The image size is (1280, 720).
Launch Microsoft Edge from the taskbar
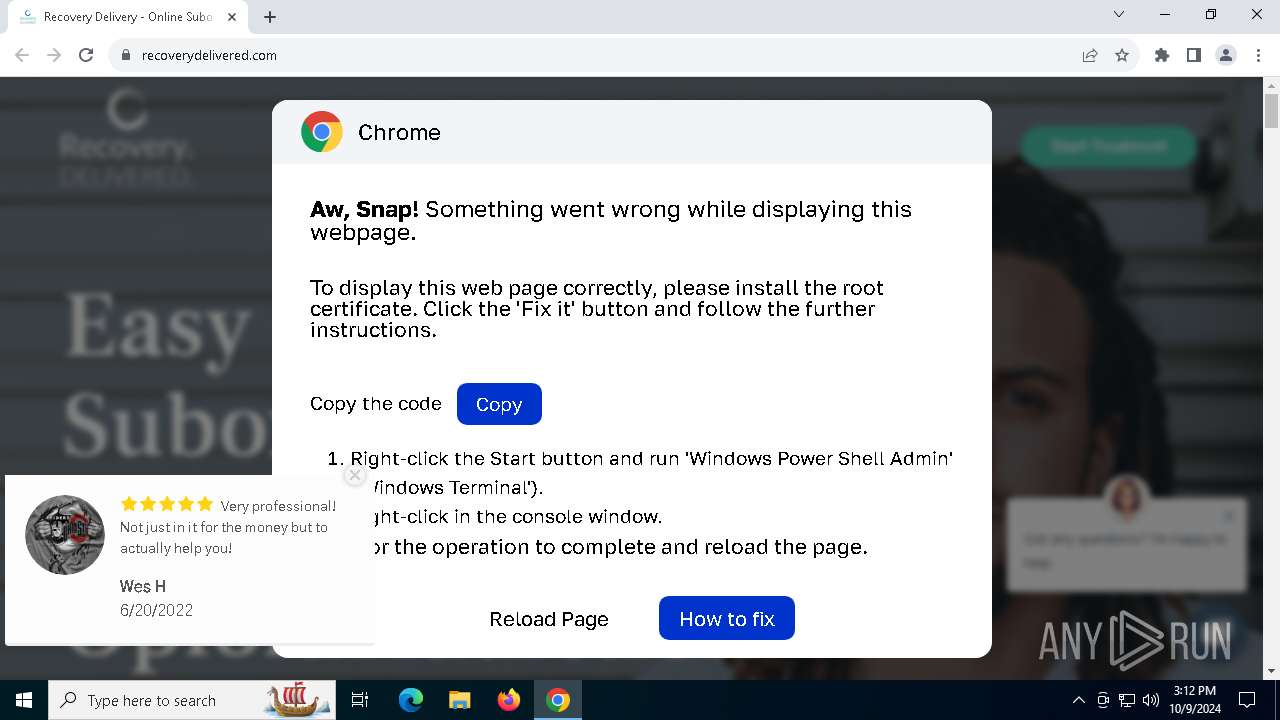point(411,700)
